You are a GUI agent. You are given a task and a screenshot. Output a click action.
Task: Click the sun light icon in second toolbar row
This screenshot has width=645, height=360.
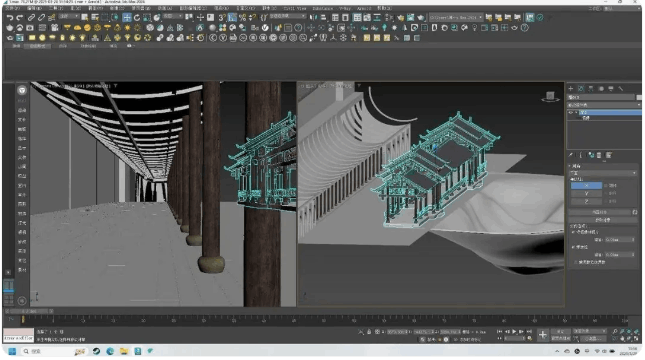tap(128, 28)
